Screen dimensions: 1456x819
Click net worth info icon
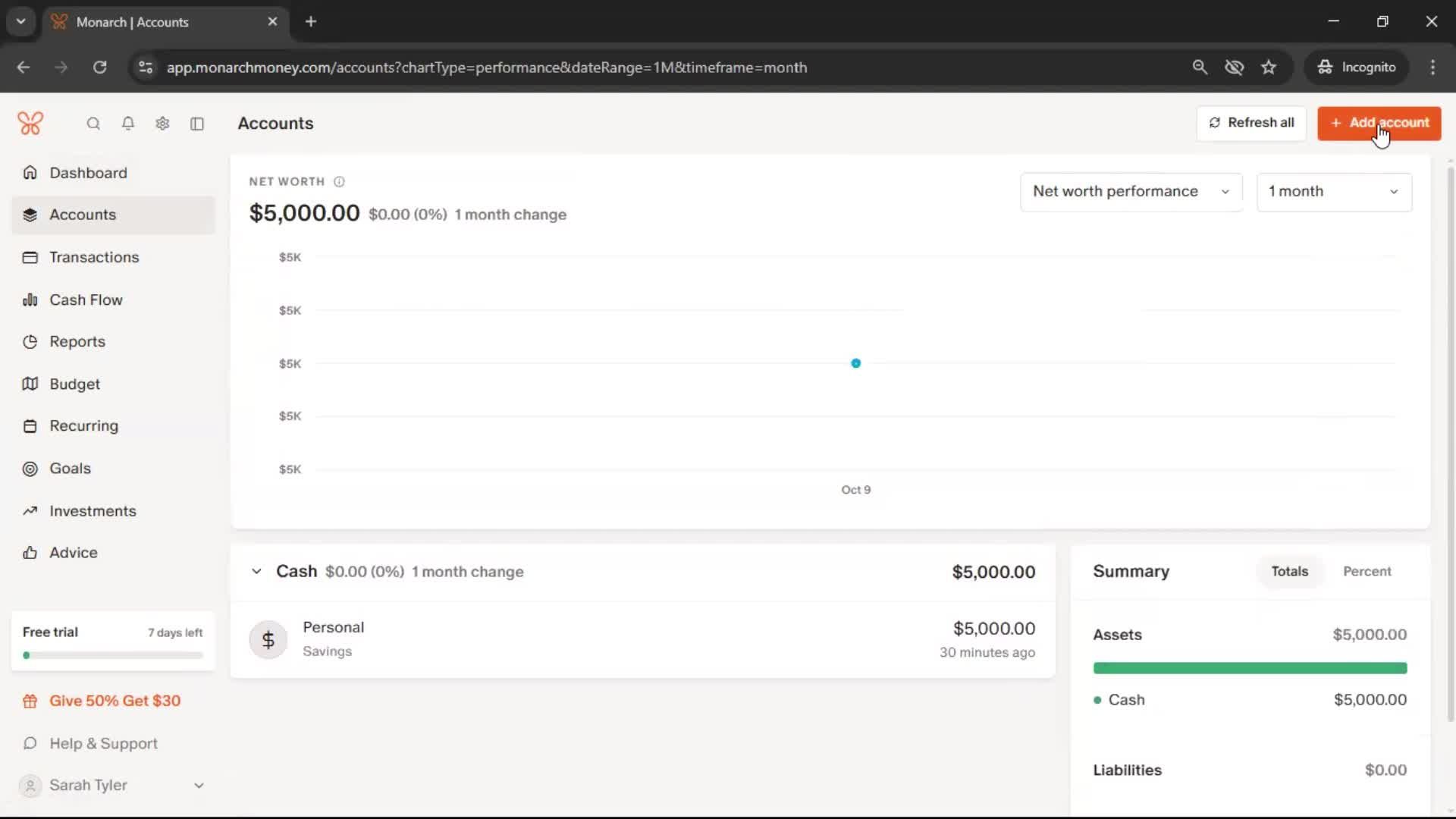point(339,182)
